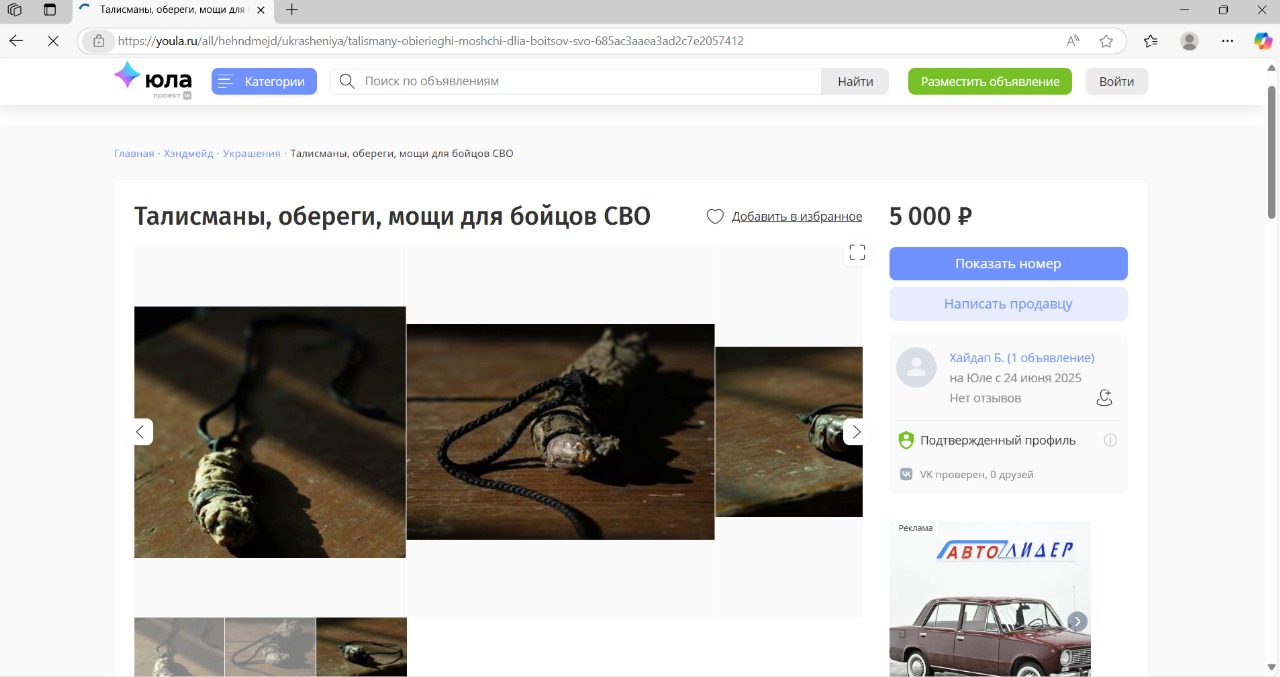This screenshot has height=677, width=1280.
Task: Open fullscreen photo view icon
Action: tap(857, 253)
